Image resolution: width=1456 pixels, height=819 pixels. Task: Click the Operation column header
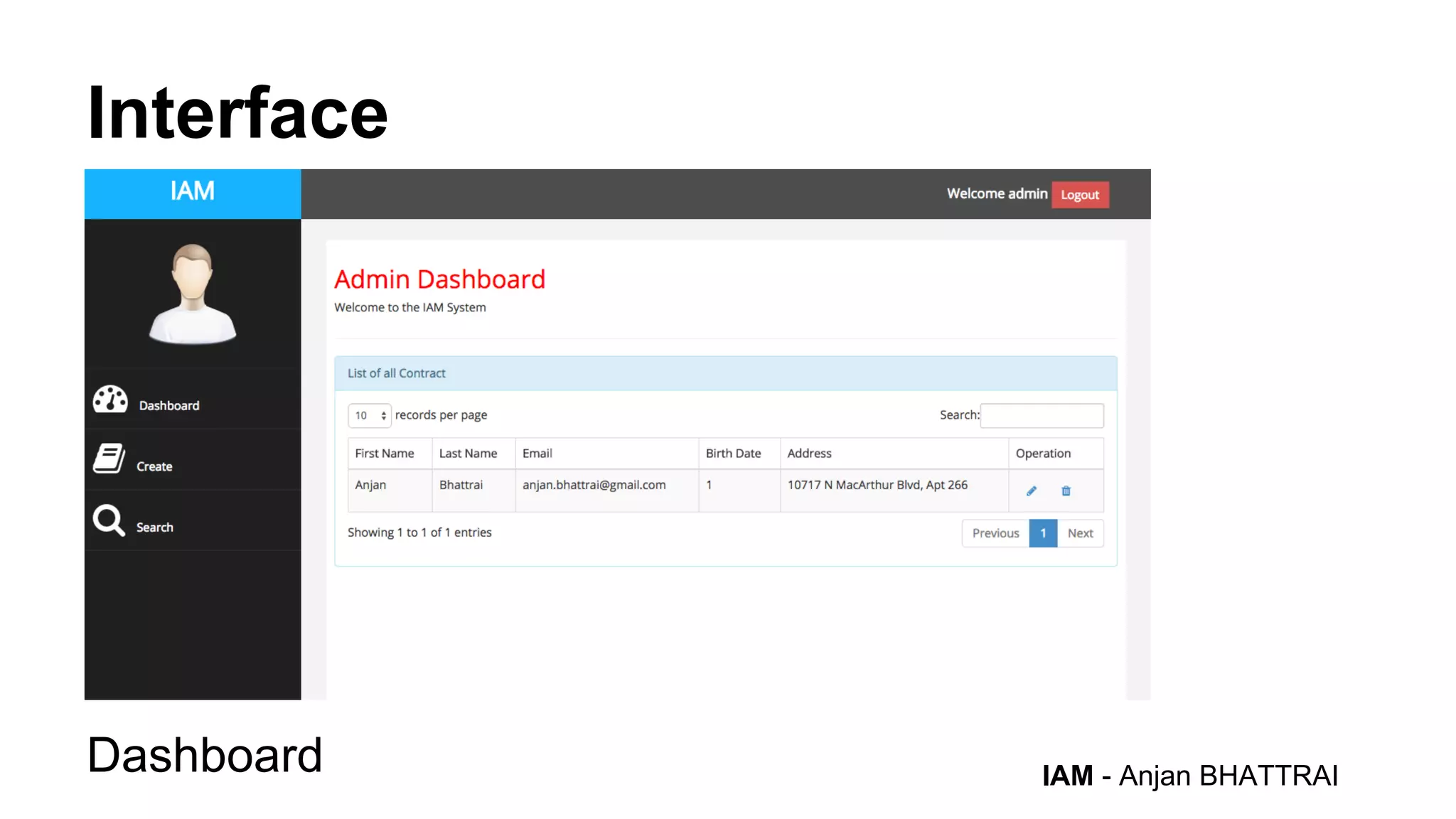tap(1056, 454)
